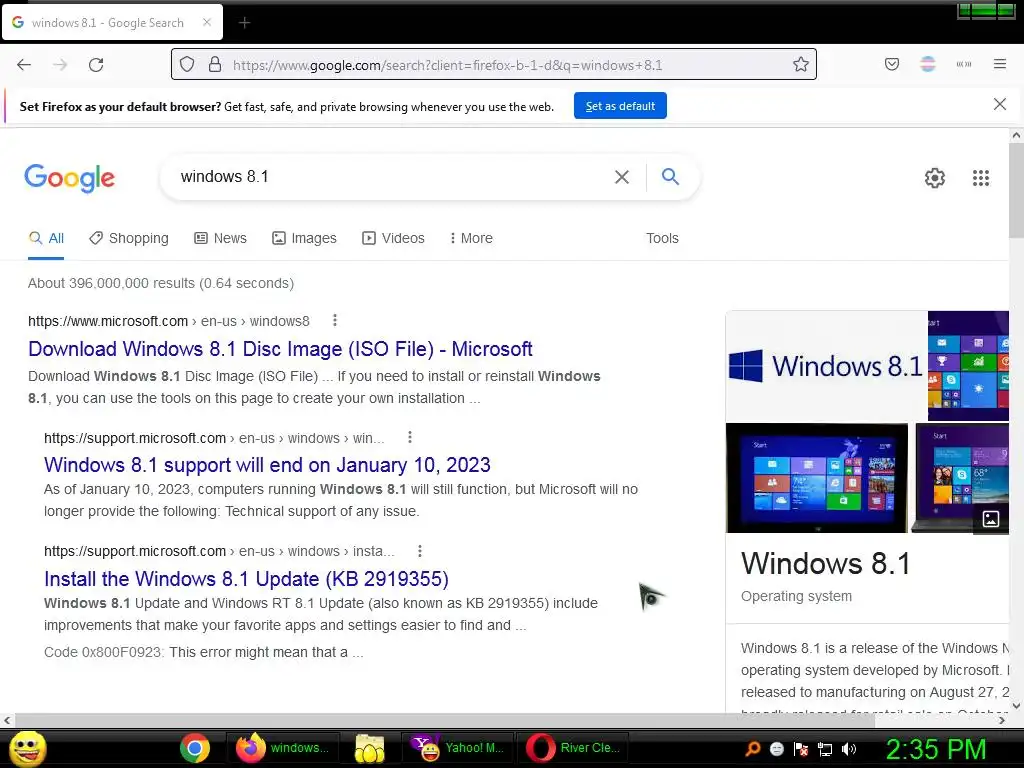The height and width of the screenshot is (768, 1024).
Task: Click the Google logo
Action: tap(70, 178)
